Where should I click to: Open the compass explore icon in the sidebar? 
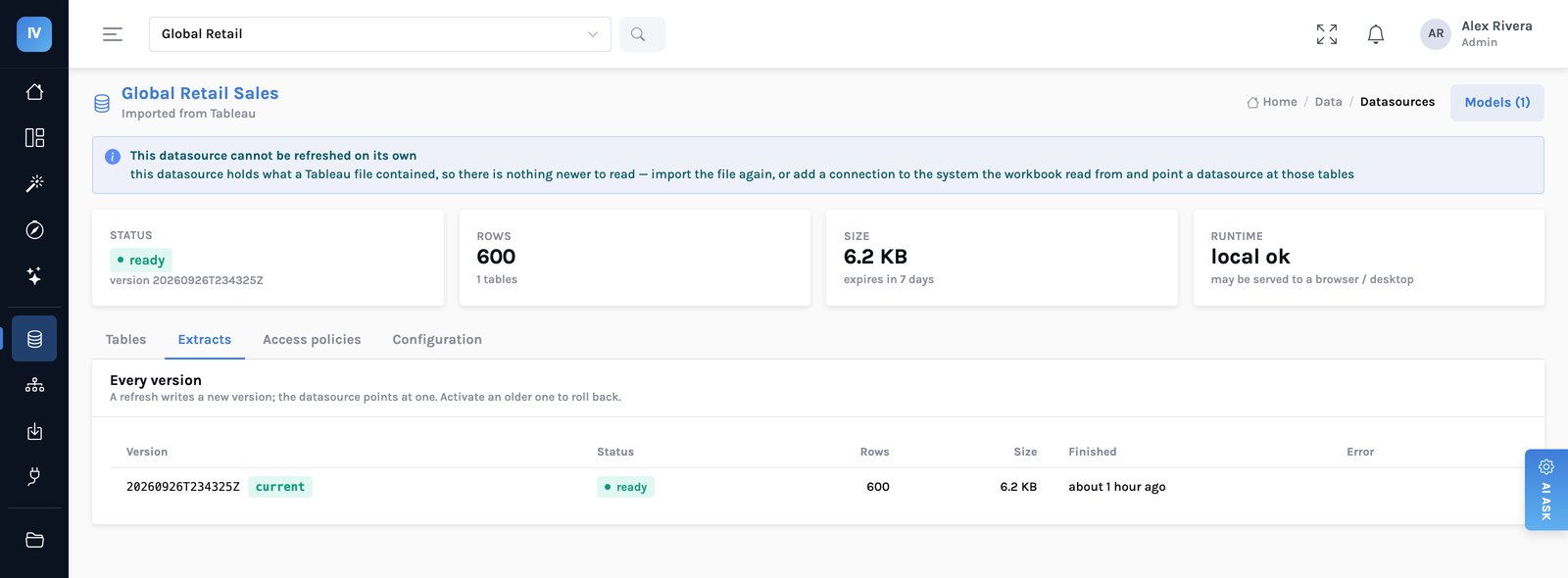pyautogui.click(x=34, y=230)
